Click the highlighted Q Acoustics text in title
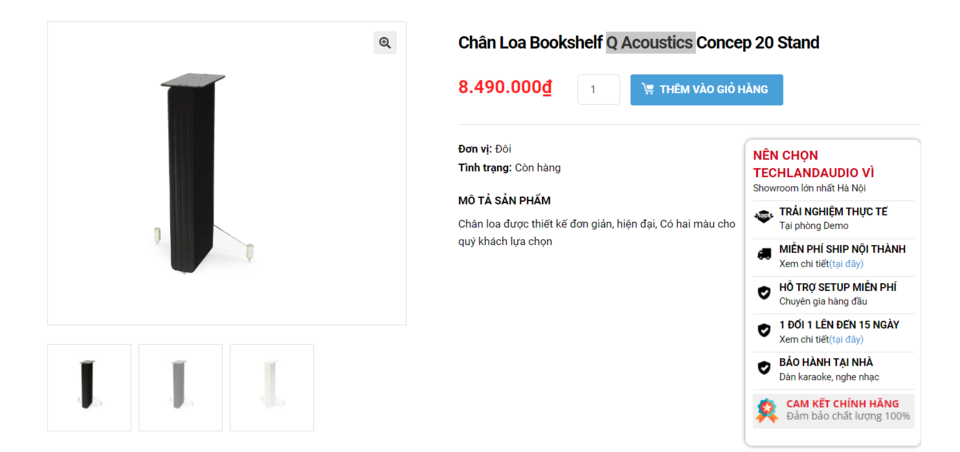Viewport: 960px width, 452px height. [650, 42]
